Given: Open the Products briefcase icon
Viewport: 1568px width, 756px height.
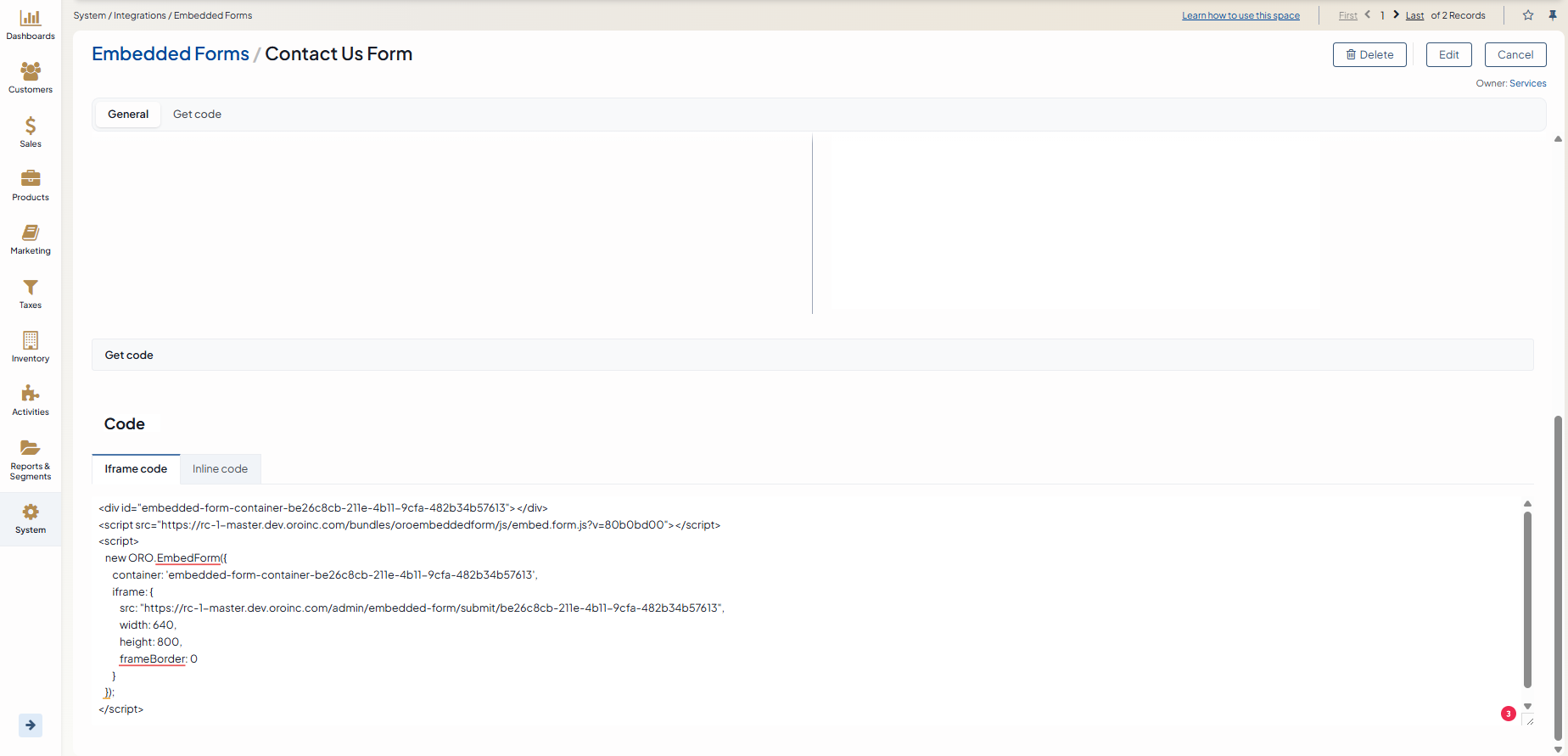Looking at the screenshot, I should tap(31, 179).
